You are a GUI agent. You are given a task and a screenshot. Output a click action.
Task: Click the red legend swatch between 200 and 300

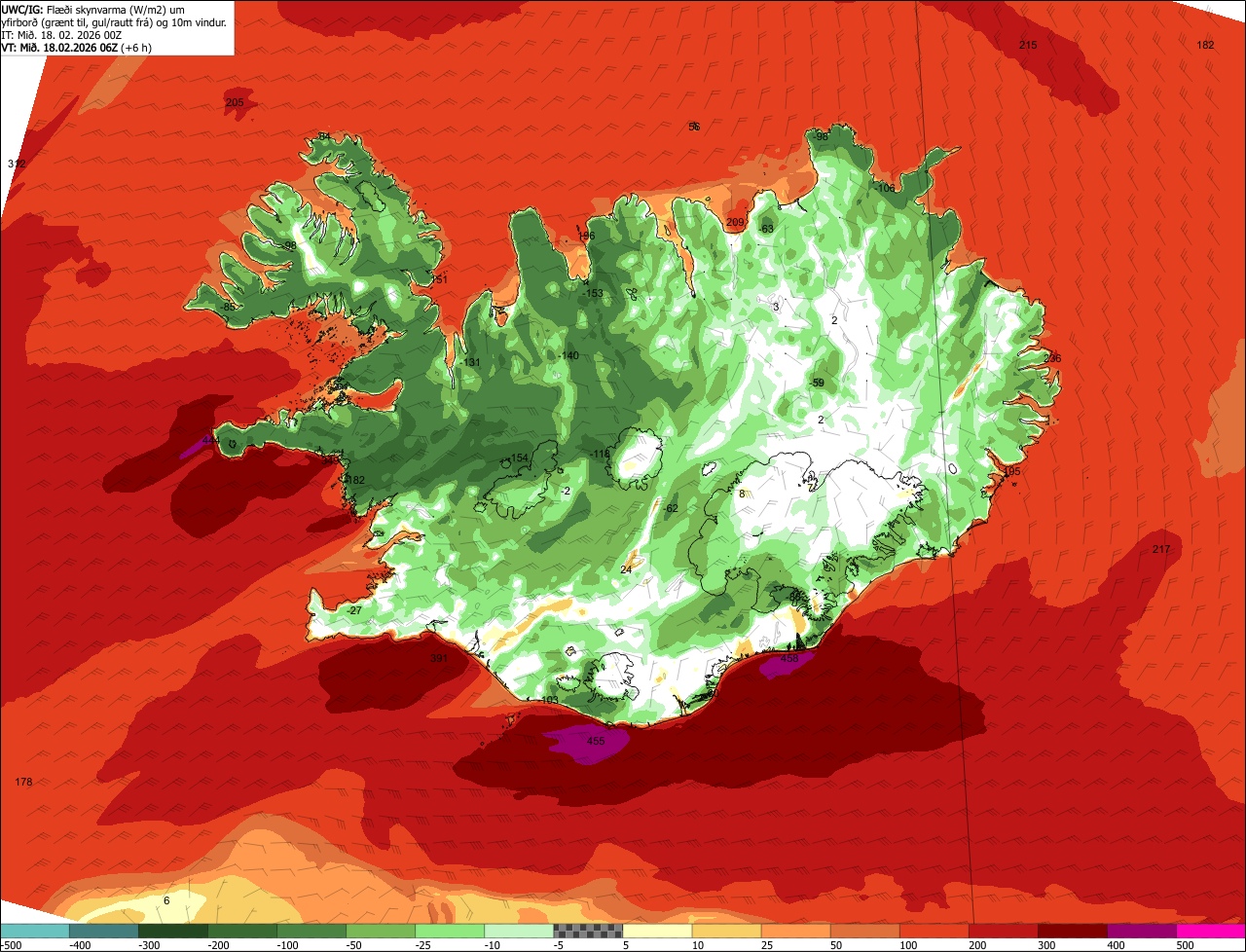click(1003, 931)
